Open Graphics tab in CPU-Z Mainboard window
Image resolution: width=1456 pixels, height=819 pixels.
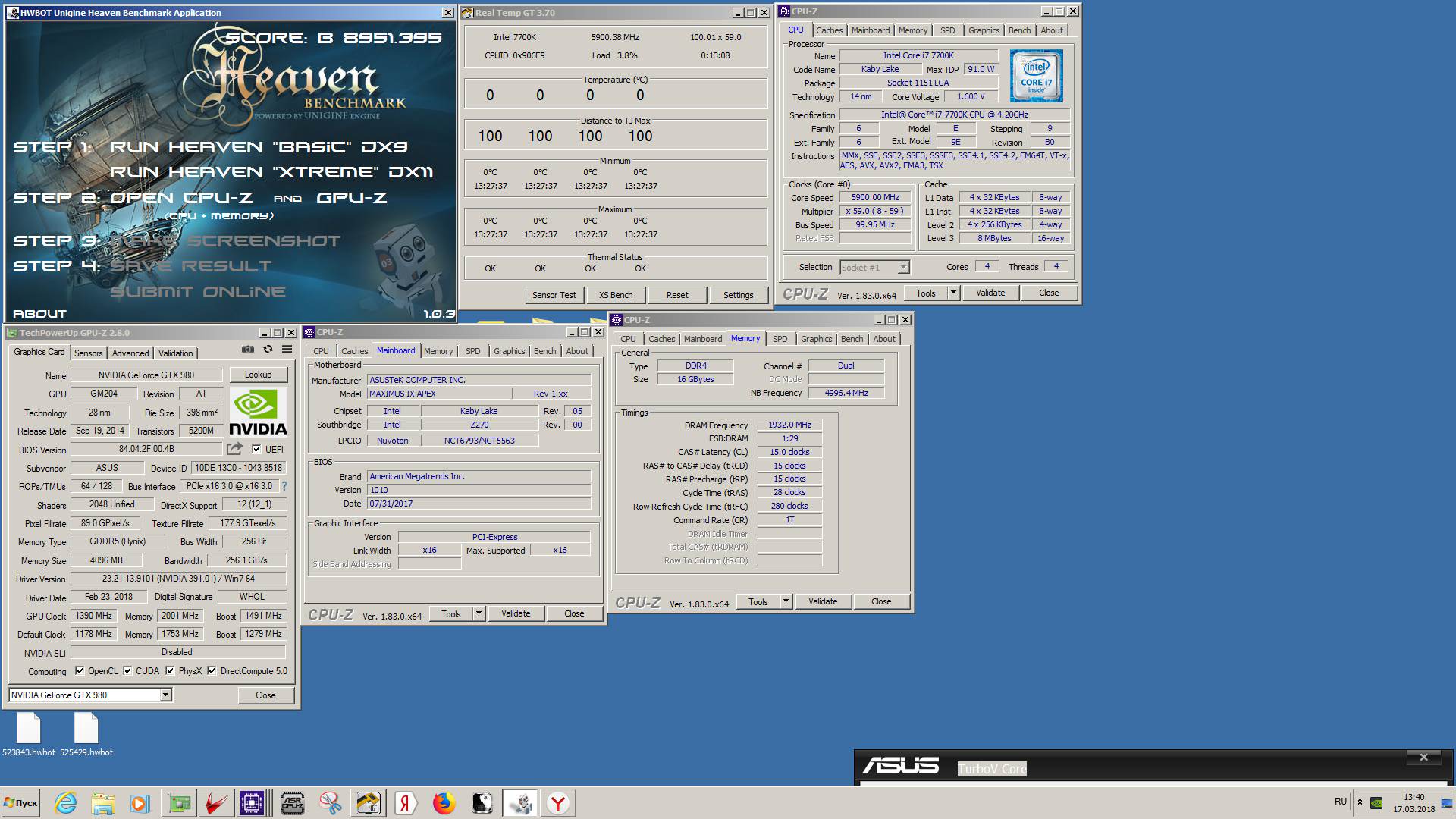click(509, 351)
